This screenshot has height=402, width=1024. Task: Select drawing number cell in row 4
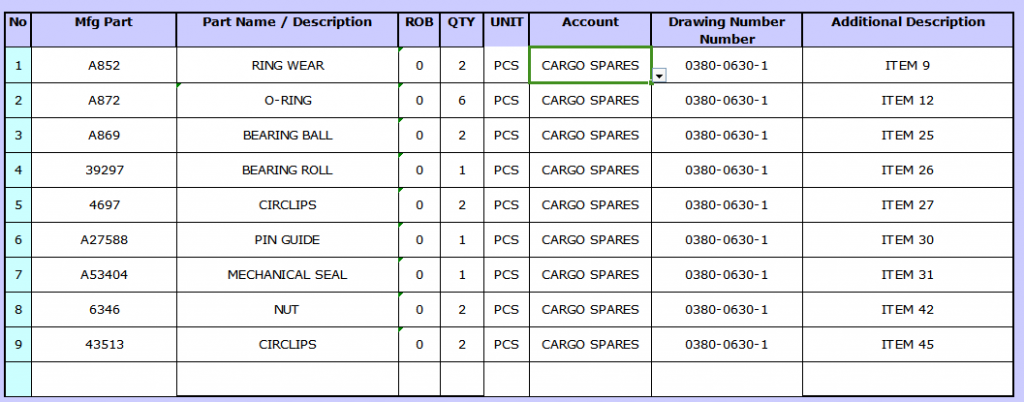point(726,170)
